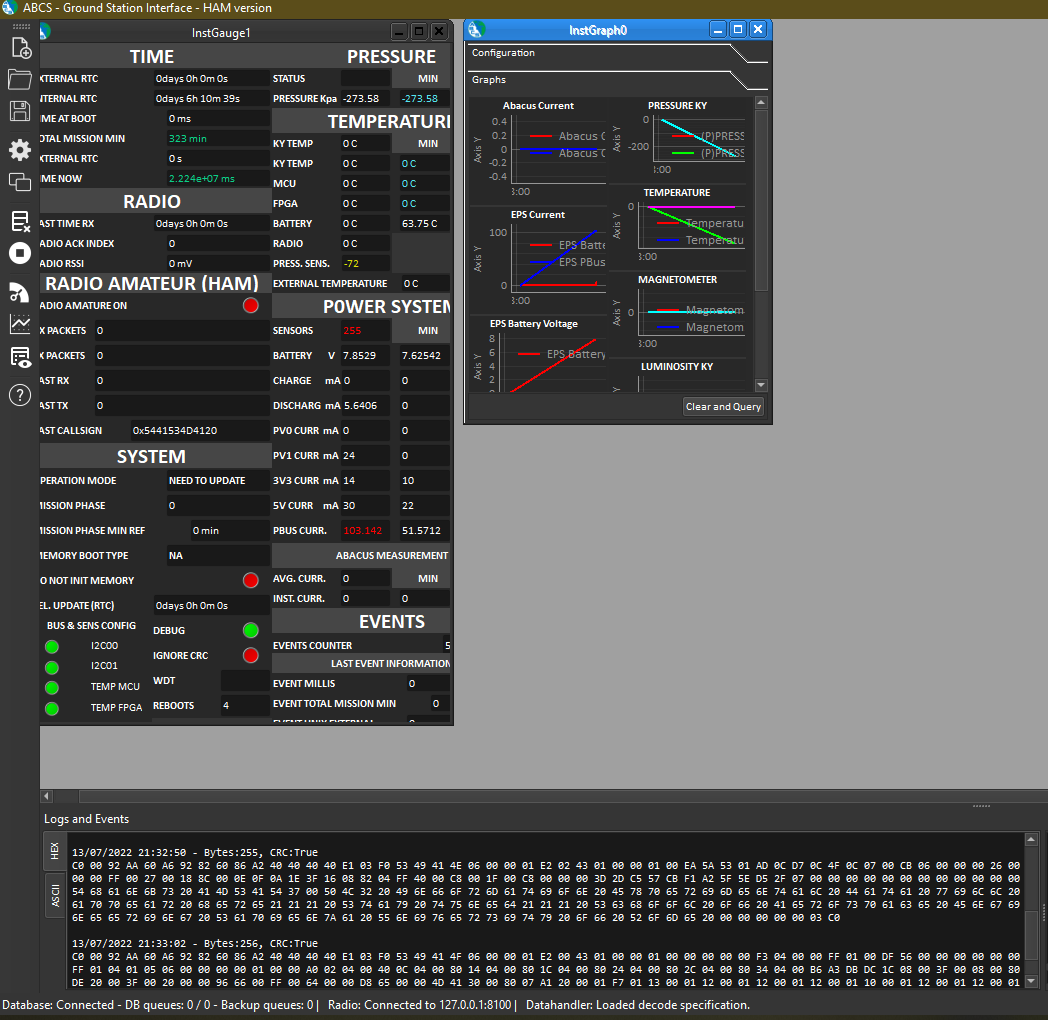This screenshot has height=1020, width=1048.
Task: Minimize the InstGauge1 window
Action: 399,31
